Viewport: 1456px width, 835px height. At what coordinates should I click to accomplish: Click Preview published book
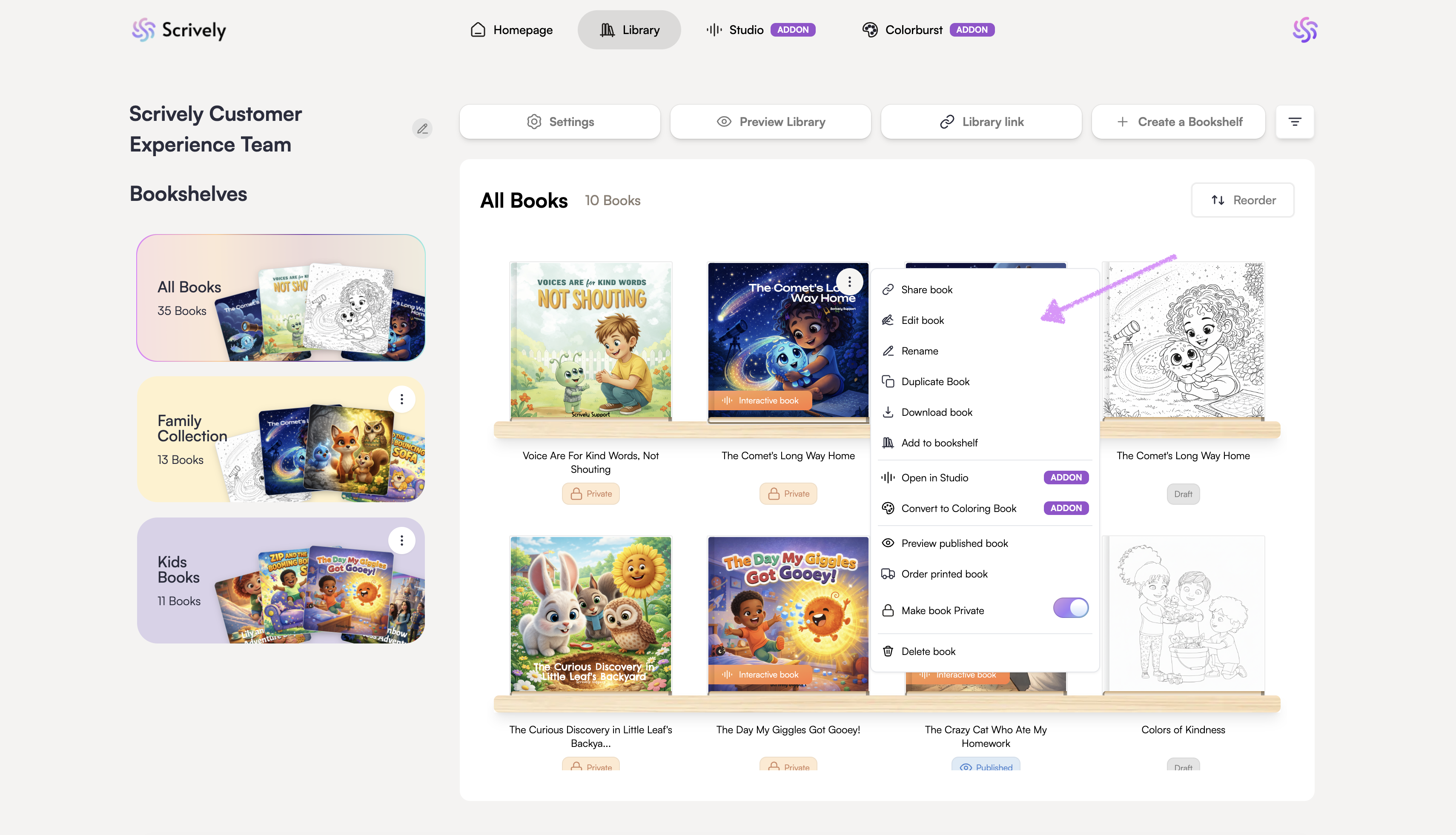(x=954, y=543)
